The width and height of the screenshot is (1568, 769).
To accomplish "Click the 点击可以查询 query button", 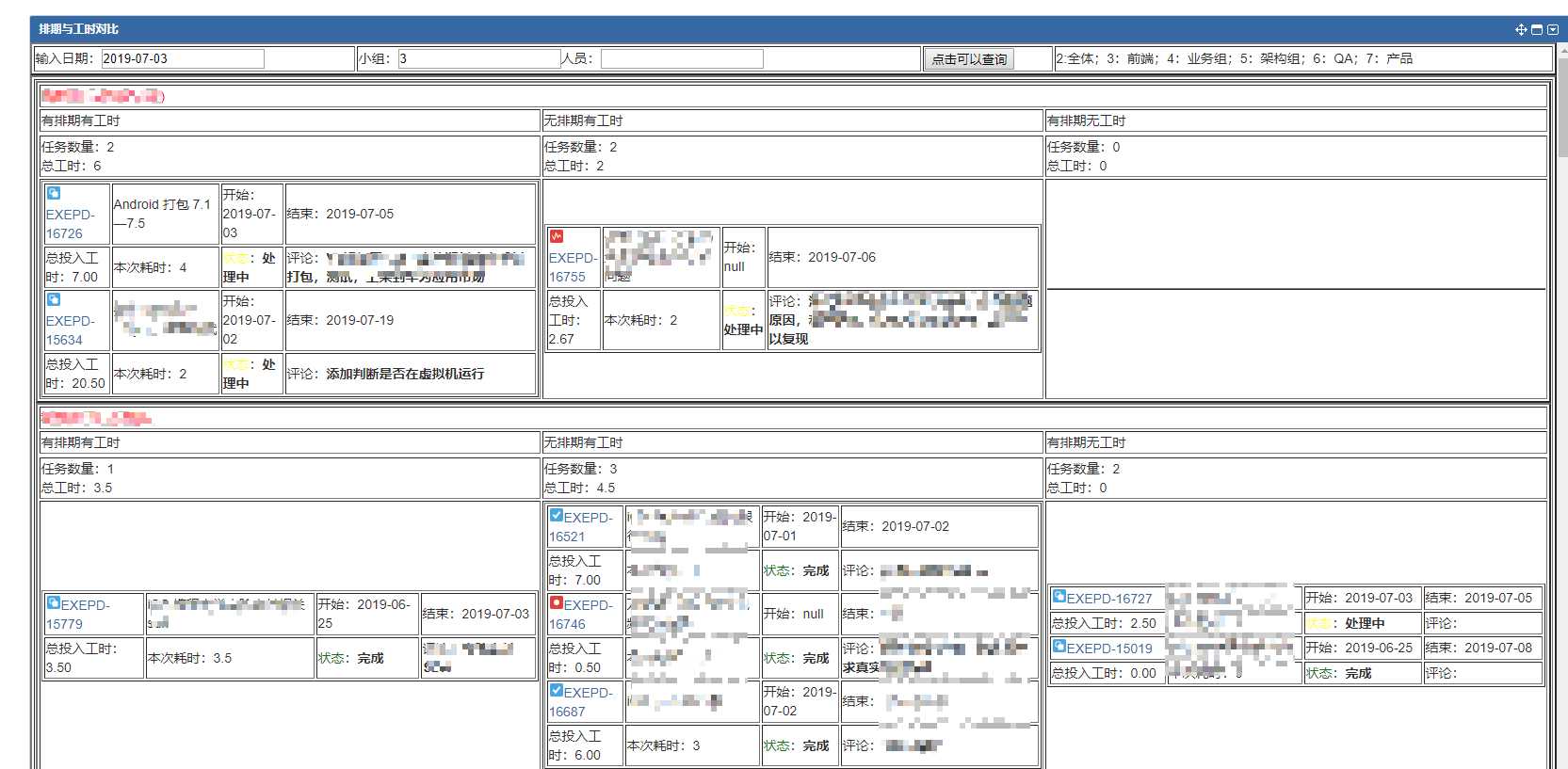I will tap(969, 59).
